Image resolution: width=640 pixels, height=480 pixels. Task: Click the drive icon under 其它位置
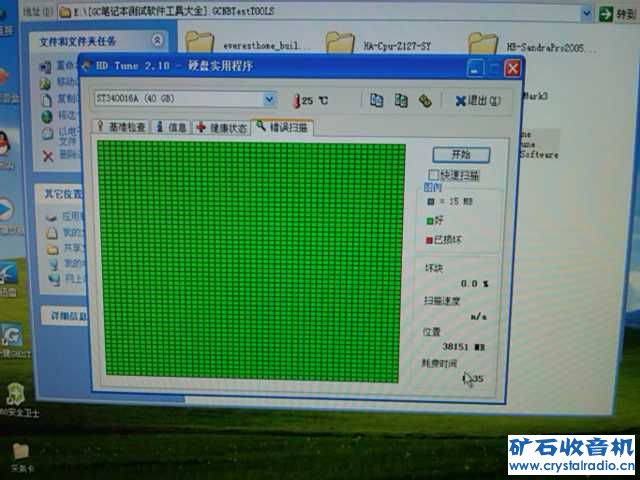click(51, 217)
